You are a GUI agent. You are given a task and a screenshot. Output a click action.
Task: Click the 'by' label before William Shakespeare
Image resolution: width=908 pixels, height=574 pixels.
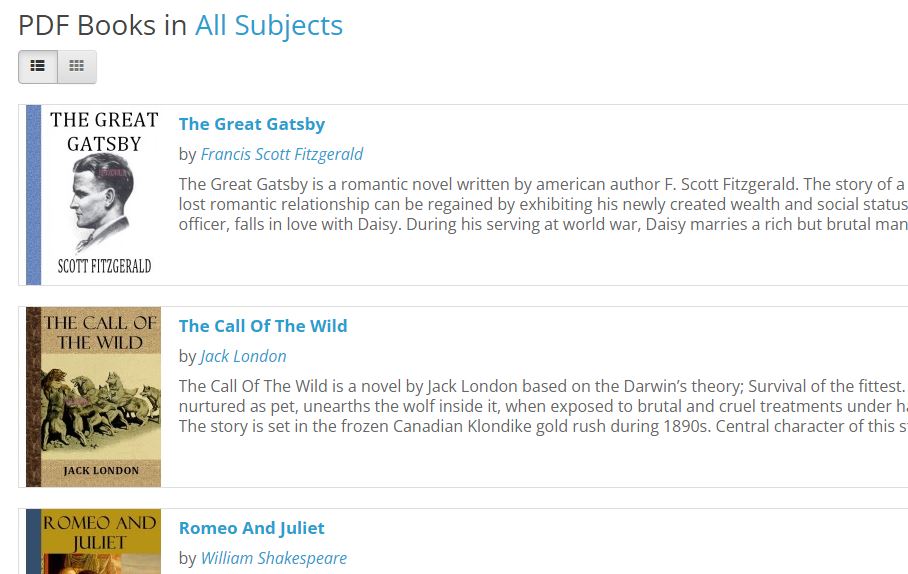point(188,559)
